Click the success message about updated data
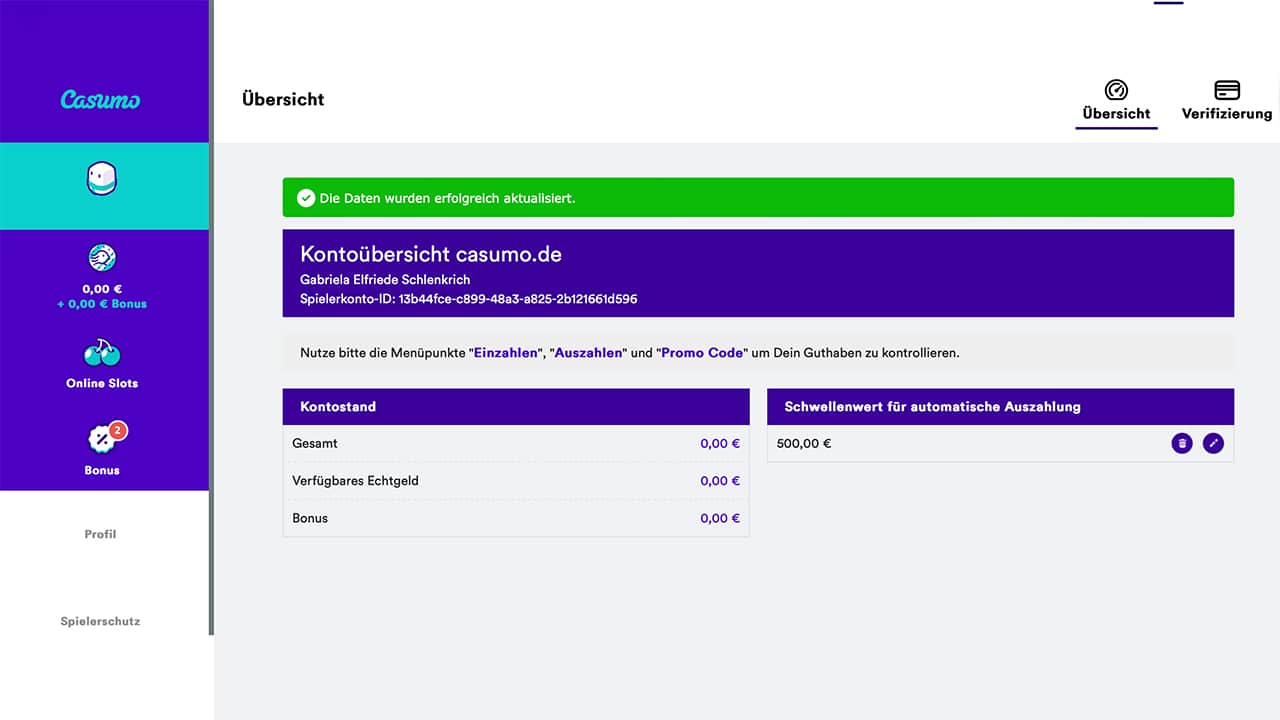 [447, 198]
